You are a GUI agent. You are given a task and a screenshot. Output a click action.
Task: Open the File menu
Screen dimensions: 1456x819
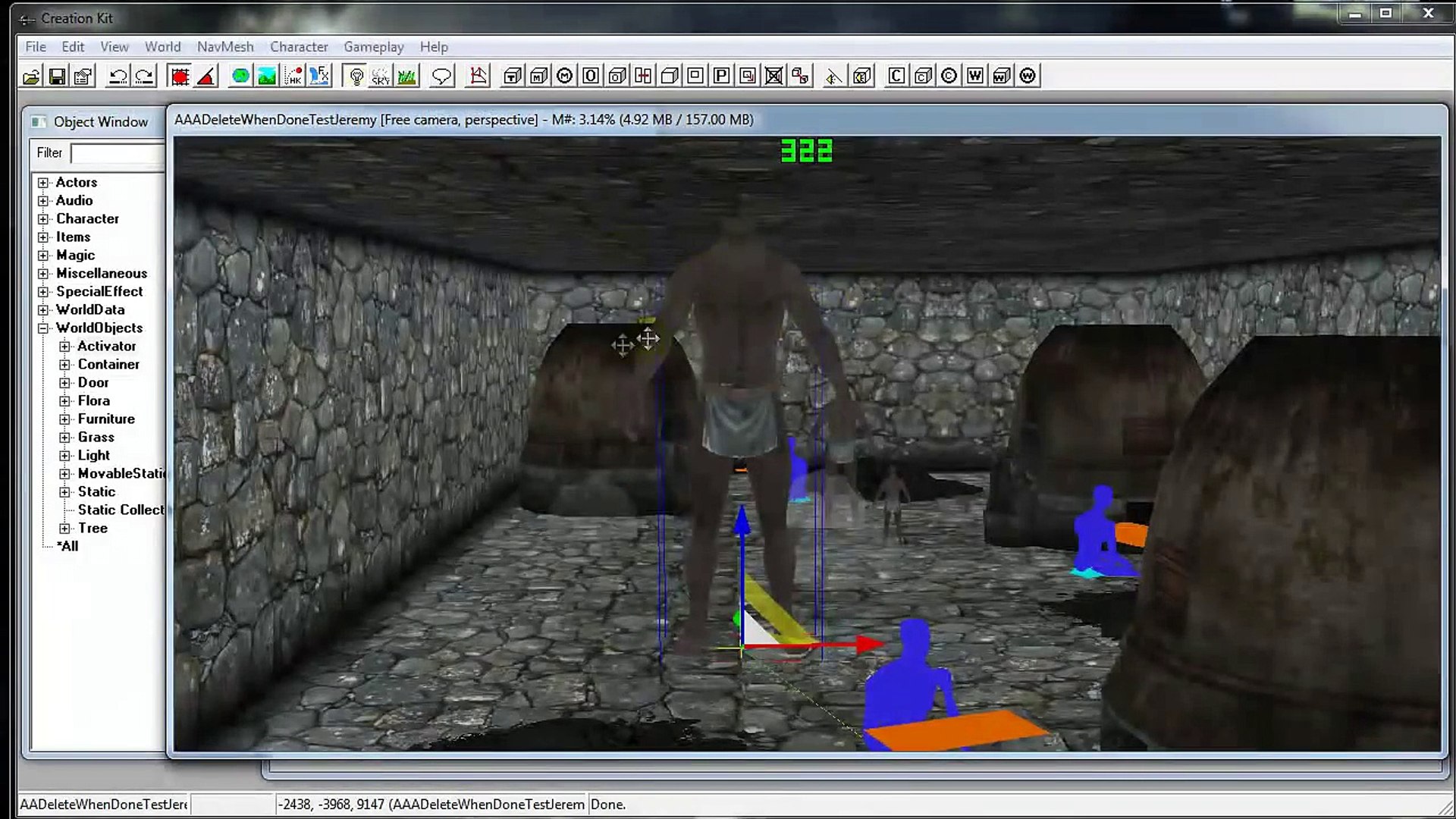click(x=36, y=46)
